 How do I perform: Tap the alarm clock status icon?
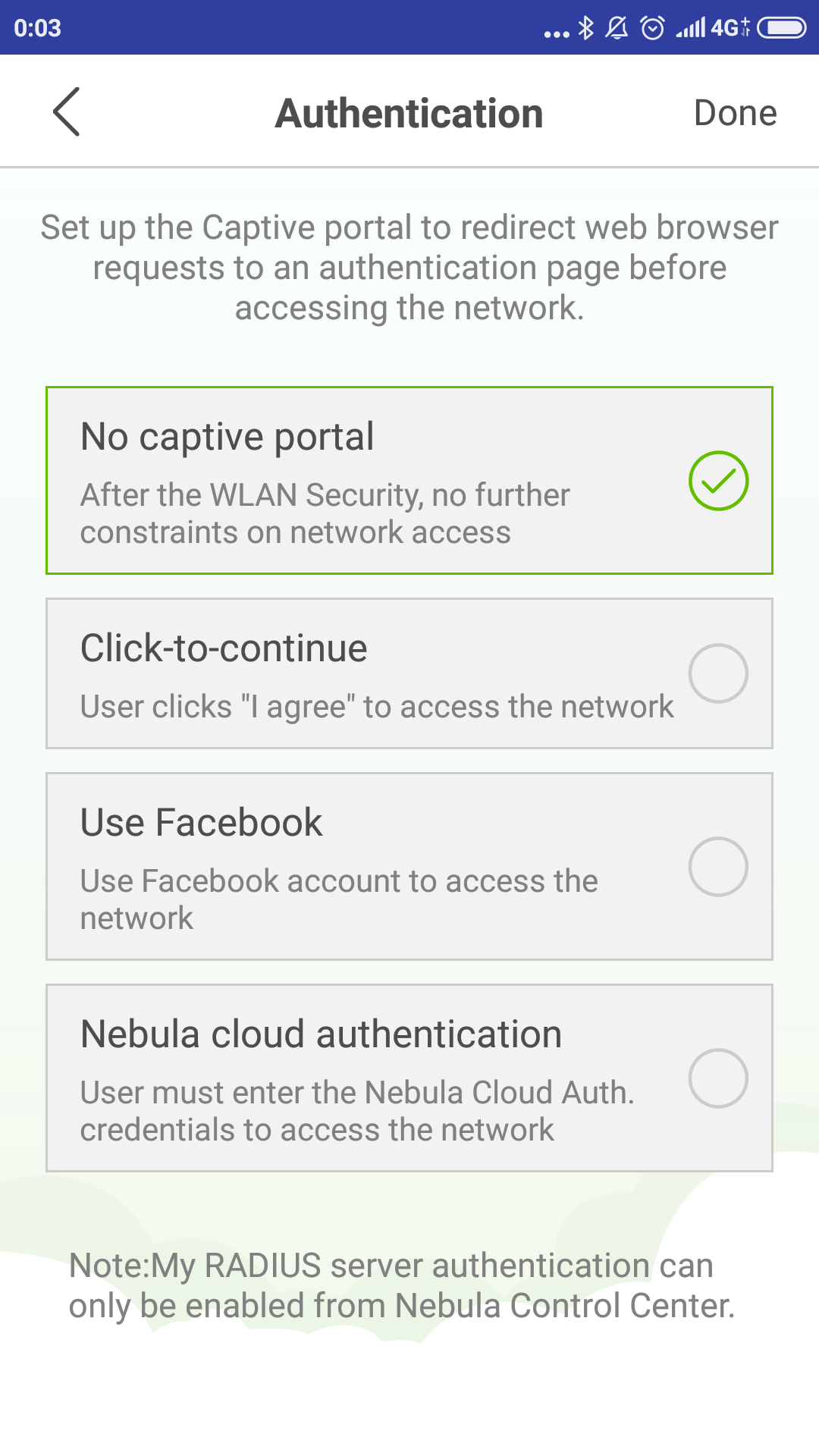tap(652, 28)
